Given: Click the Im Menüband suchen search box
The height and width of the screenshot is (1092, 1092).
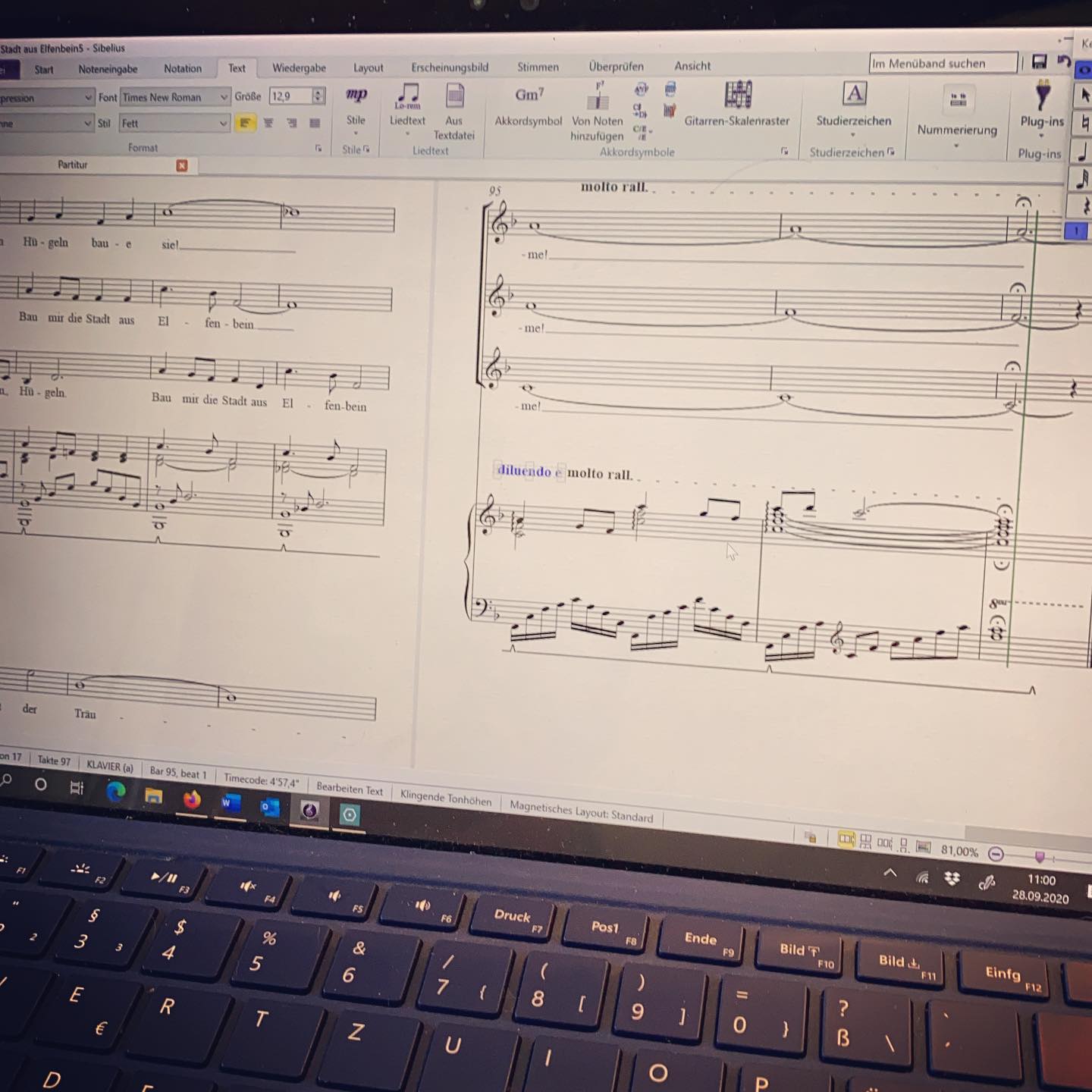Looking at the screenshot, I should coord(943,63).
